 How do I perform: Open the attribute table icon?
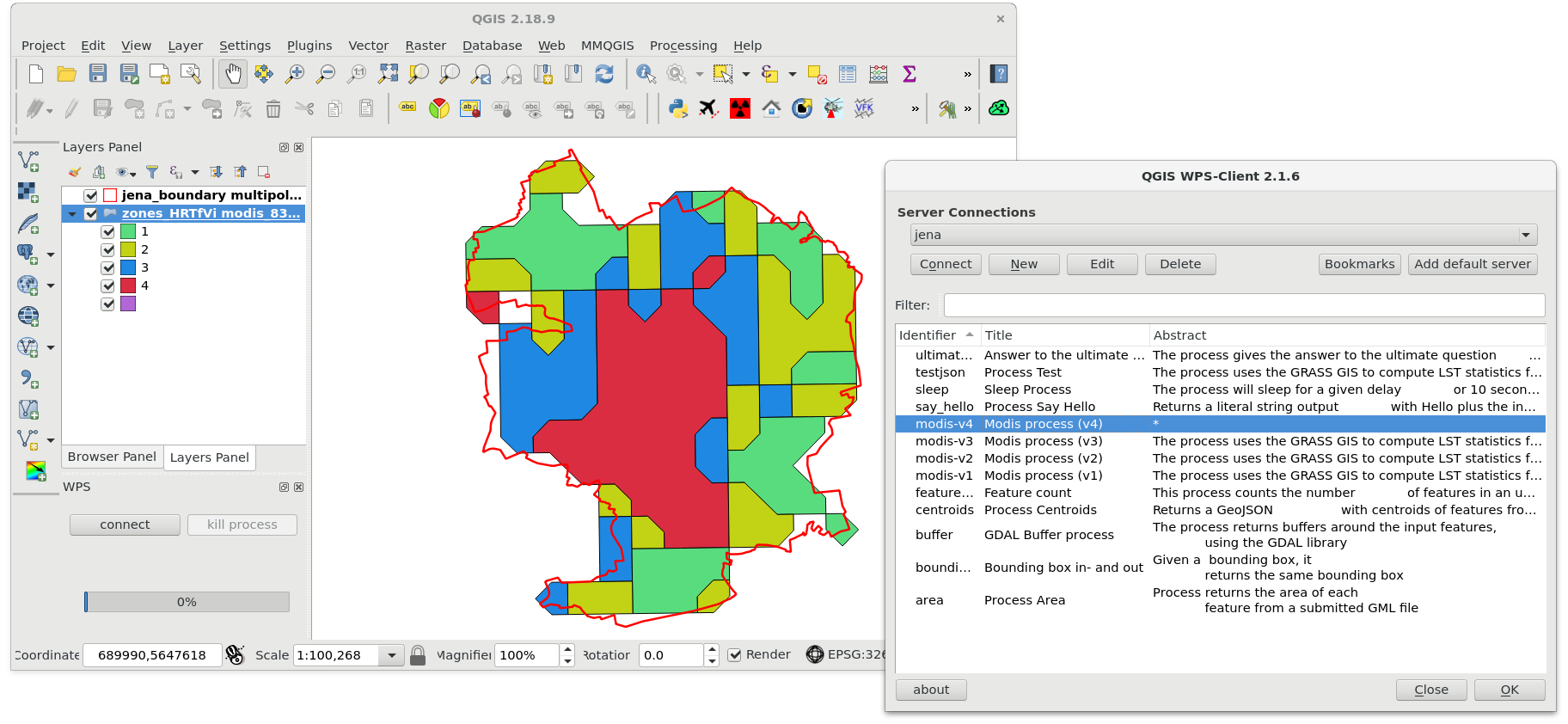coord(848,74)
